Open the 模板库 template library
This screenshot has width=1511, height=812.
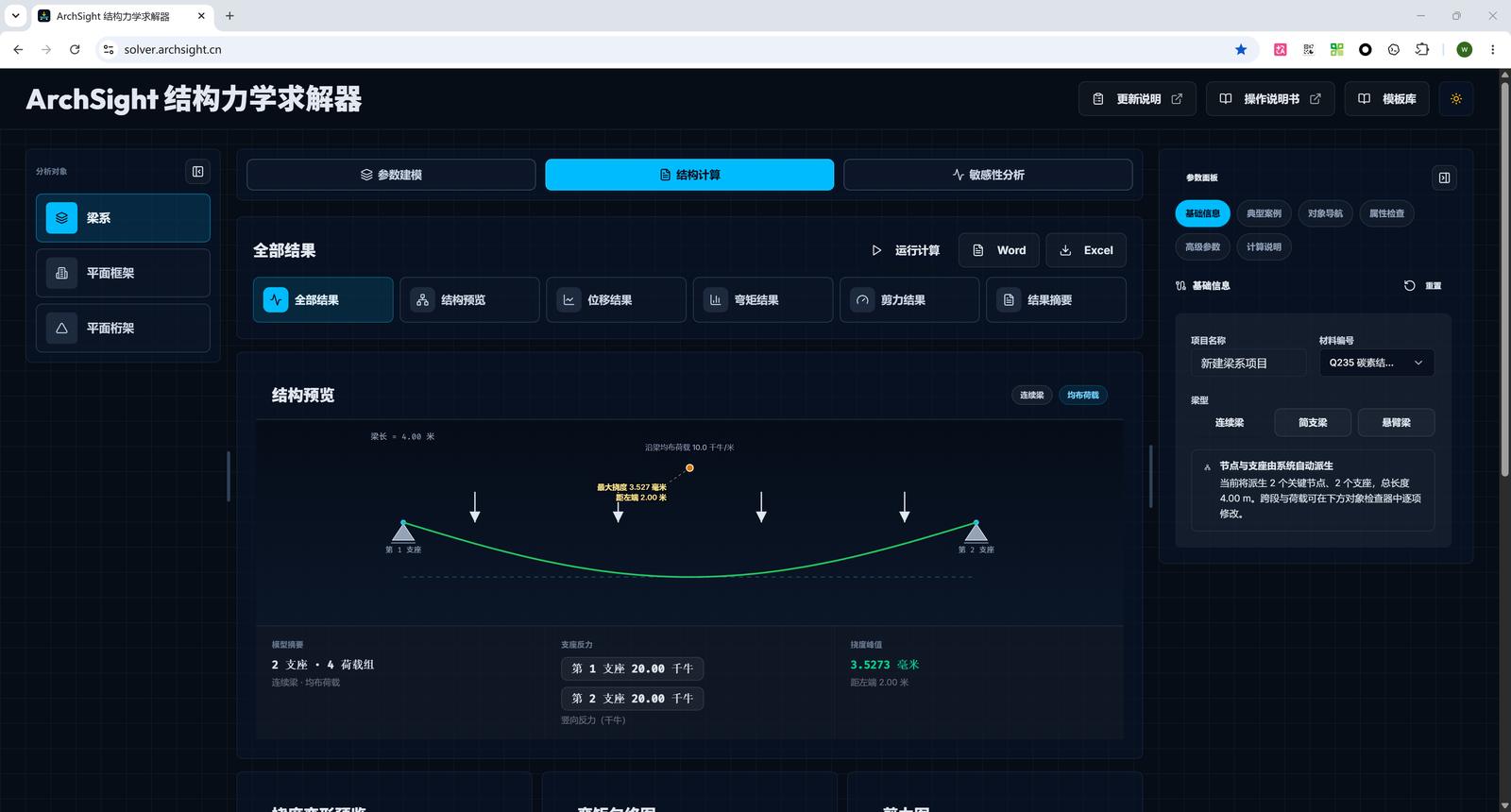pos(1387,99)
